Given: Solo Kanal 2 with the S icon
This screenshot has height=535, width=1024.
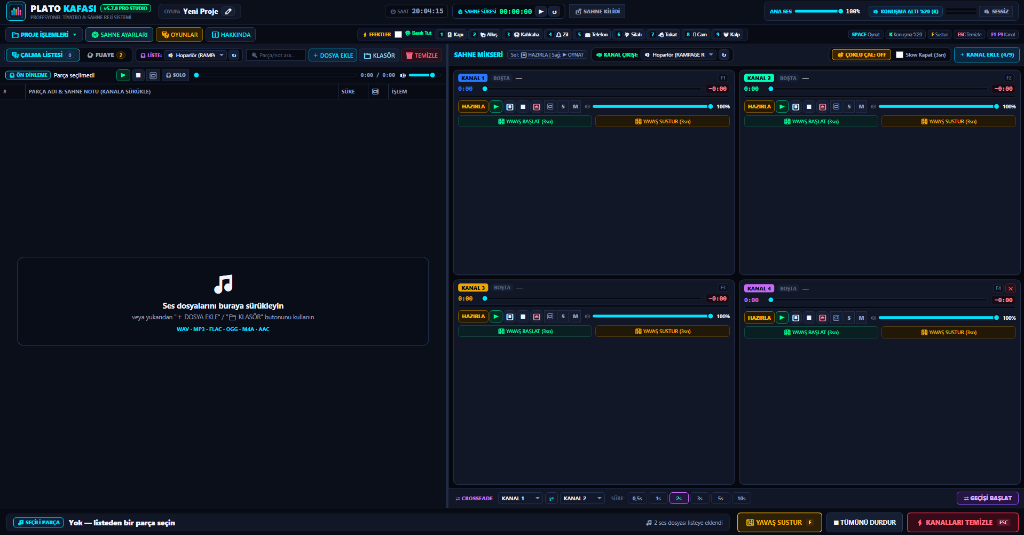Looking at the screenshot, I should click(849, 106).
